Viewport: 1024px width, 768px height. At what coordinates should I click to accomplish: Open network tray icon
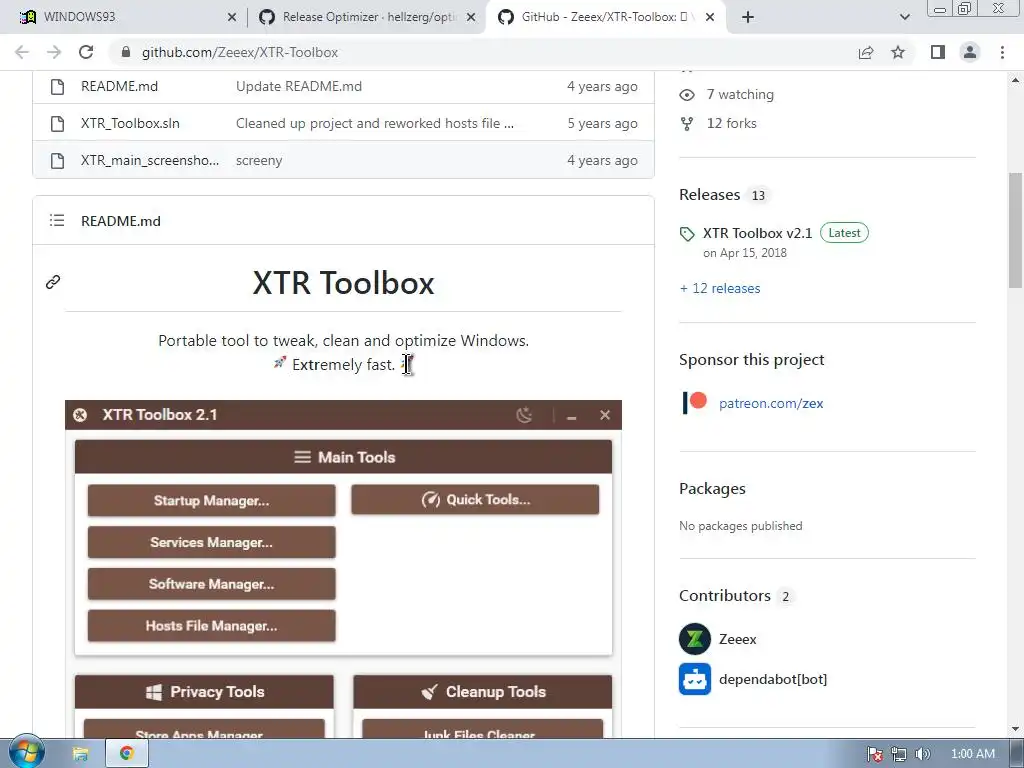pyautogui.click(x=899, y=754)
